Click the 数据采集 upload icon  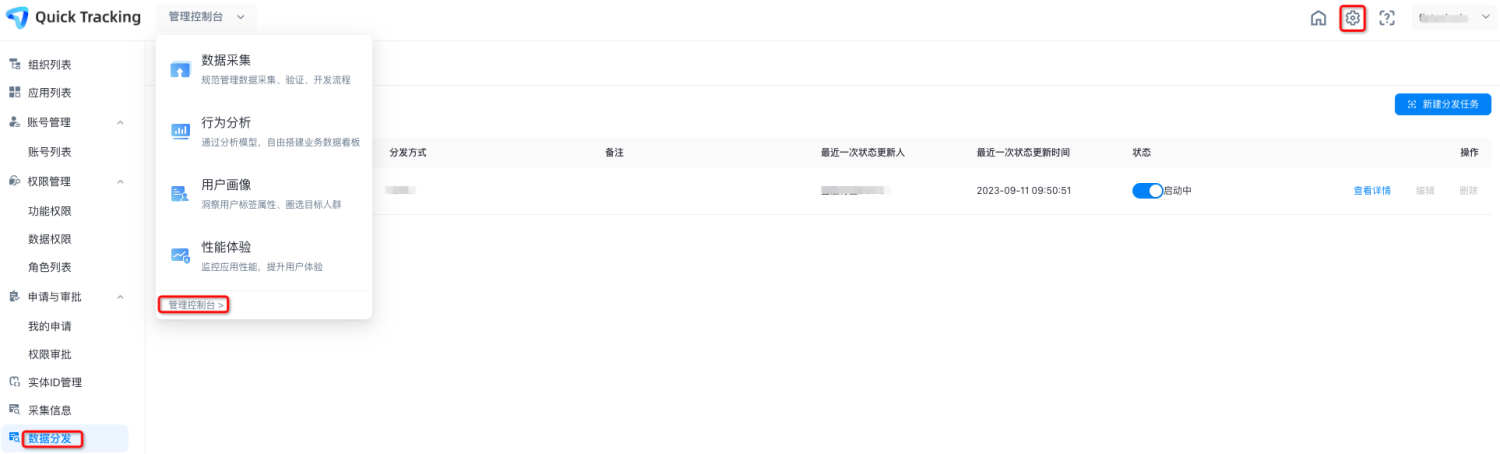pos(180,70)
